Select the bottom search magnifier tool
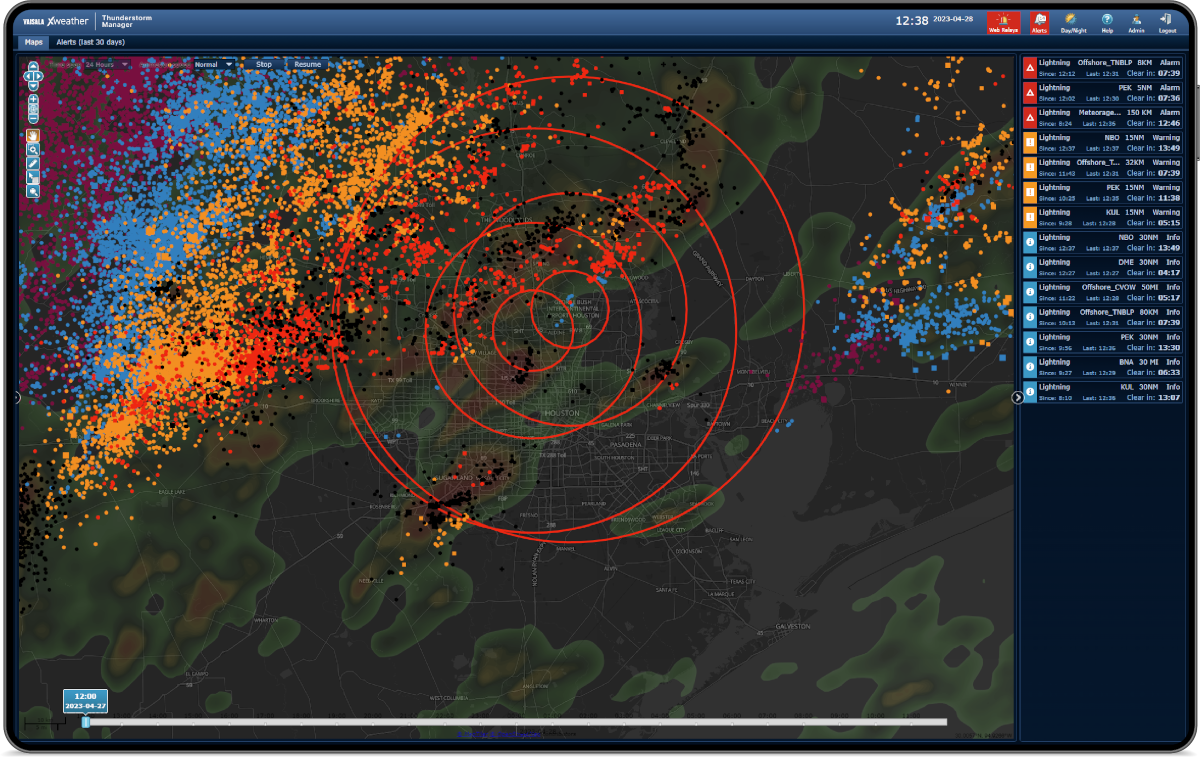1200x757 pixels. pos(33,191)
